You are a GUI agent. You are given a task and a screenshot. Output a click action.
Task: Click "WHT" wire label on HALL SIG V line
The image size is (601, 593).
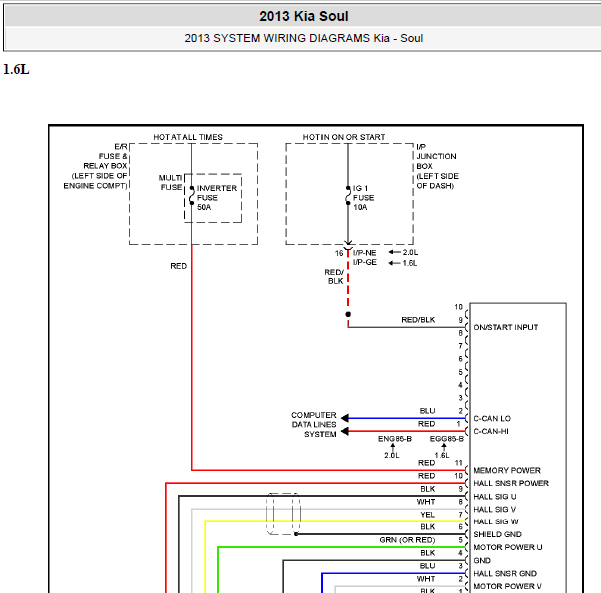pos(426,502)
